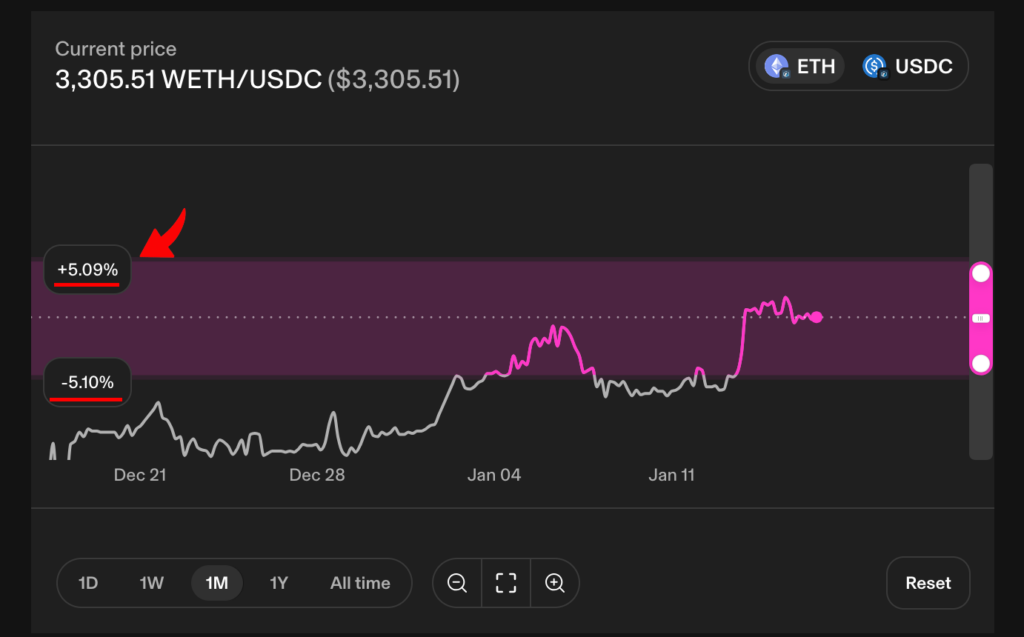Click the middle grip of range slider
The height and width of the screenshot is (637, 1024).
pos(981,318)
